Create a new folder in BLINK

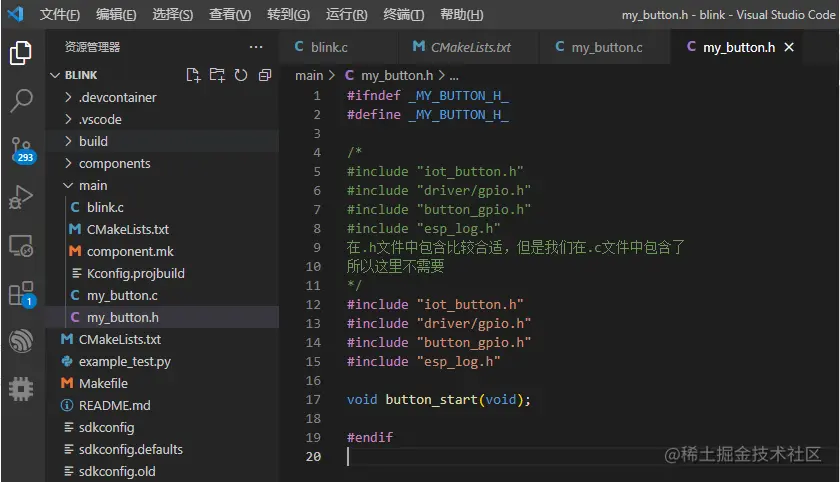click(217, 75)
